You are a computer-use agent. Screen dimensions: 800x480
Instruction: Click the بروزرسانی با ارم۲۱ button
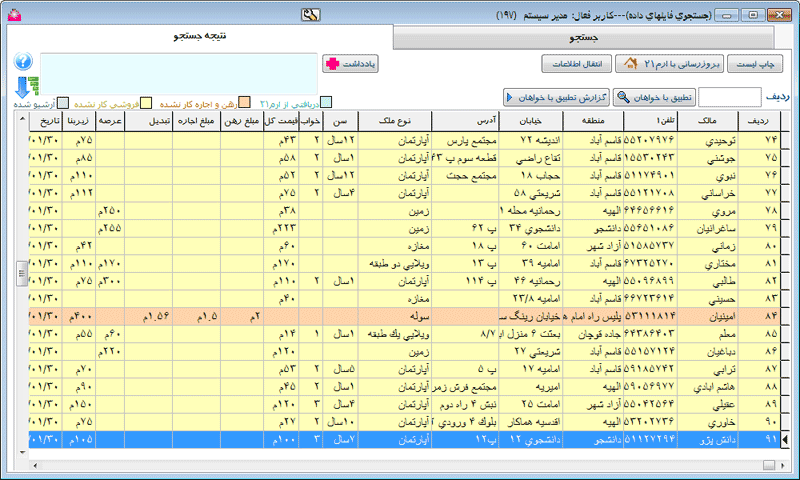point(669,64)
